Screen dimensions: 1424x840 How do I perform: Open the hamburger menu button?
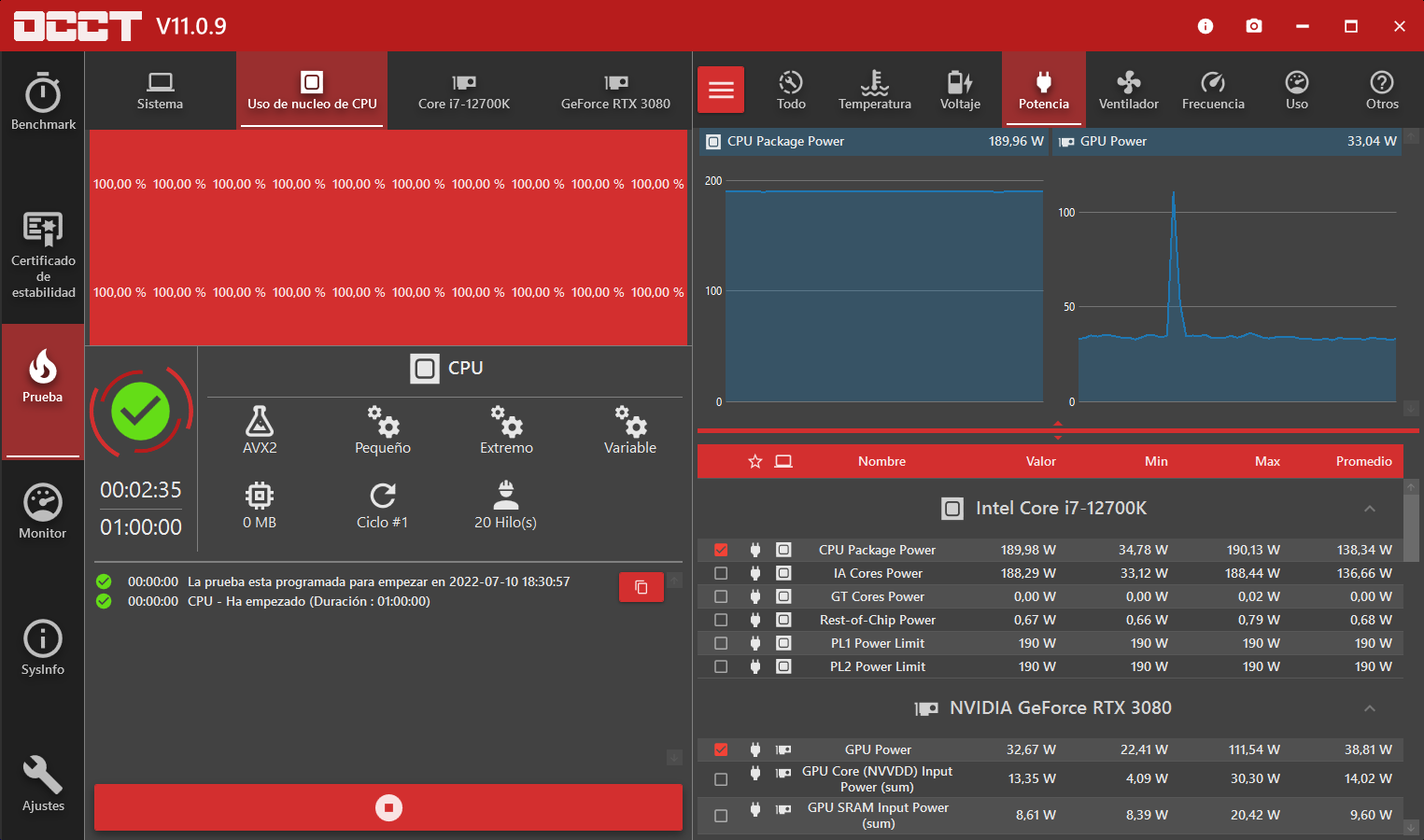coord(721,90)
